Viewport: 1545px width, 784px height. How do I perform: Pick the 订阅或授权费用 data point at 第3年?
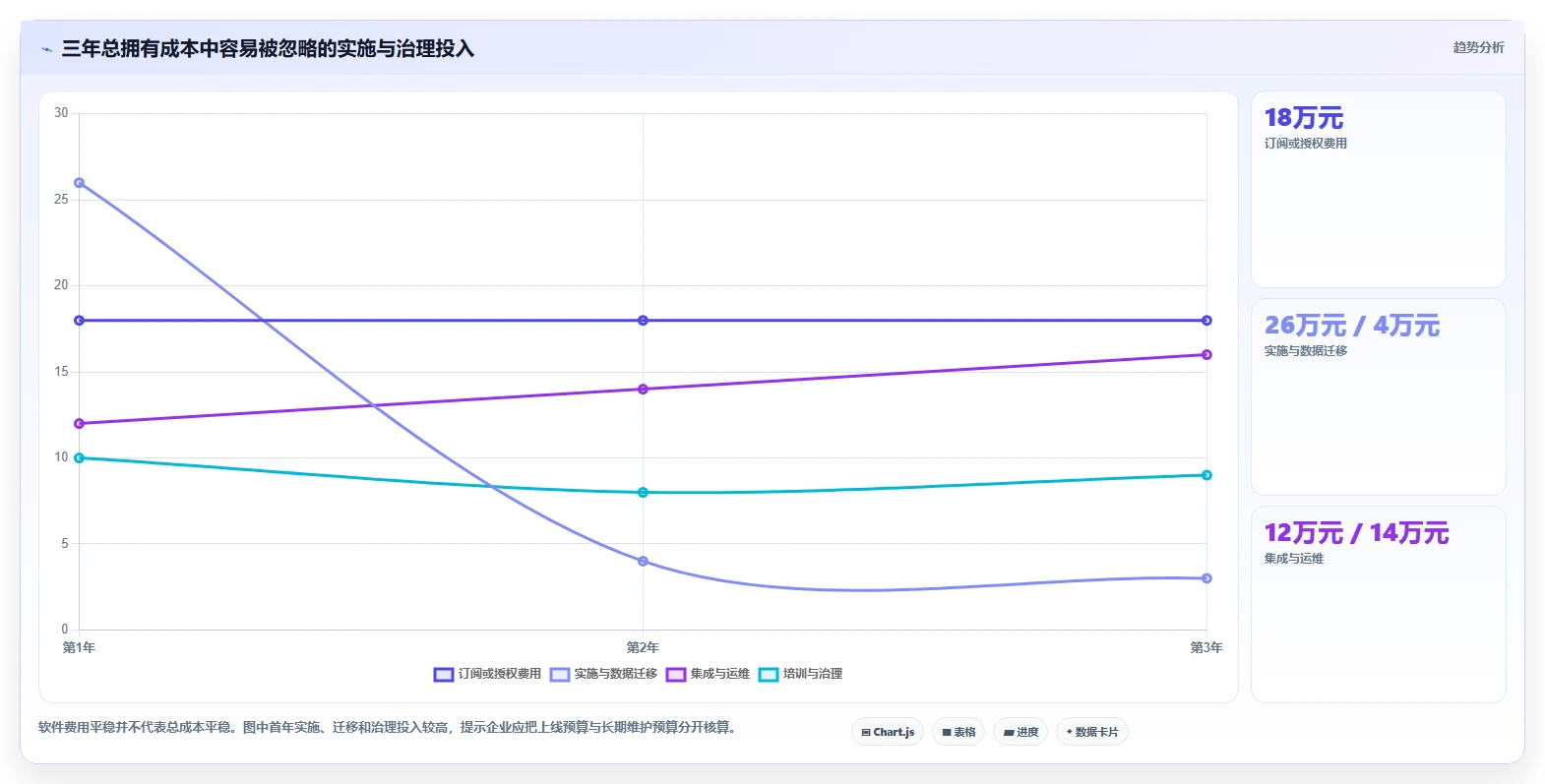1206,321
